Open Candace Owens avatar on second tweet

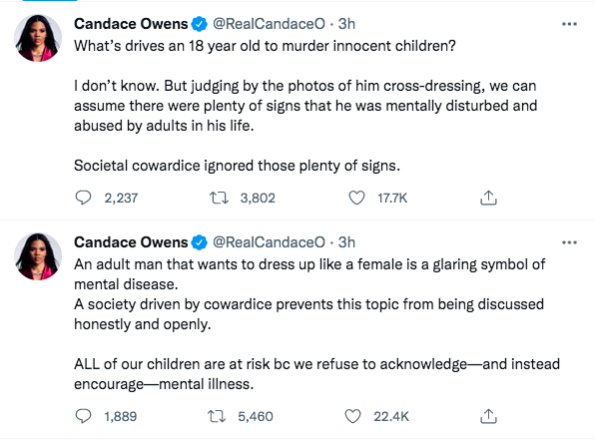38,256
